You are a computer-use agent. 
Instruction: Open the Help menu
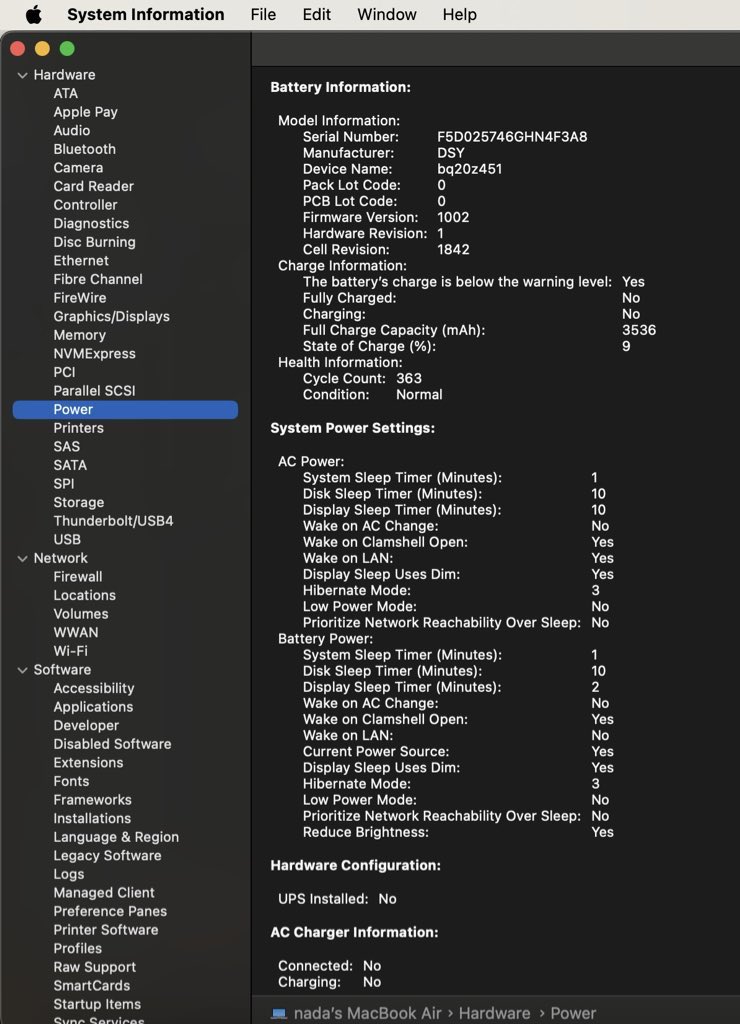click(459, 14)
